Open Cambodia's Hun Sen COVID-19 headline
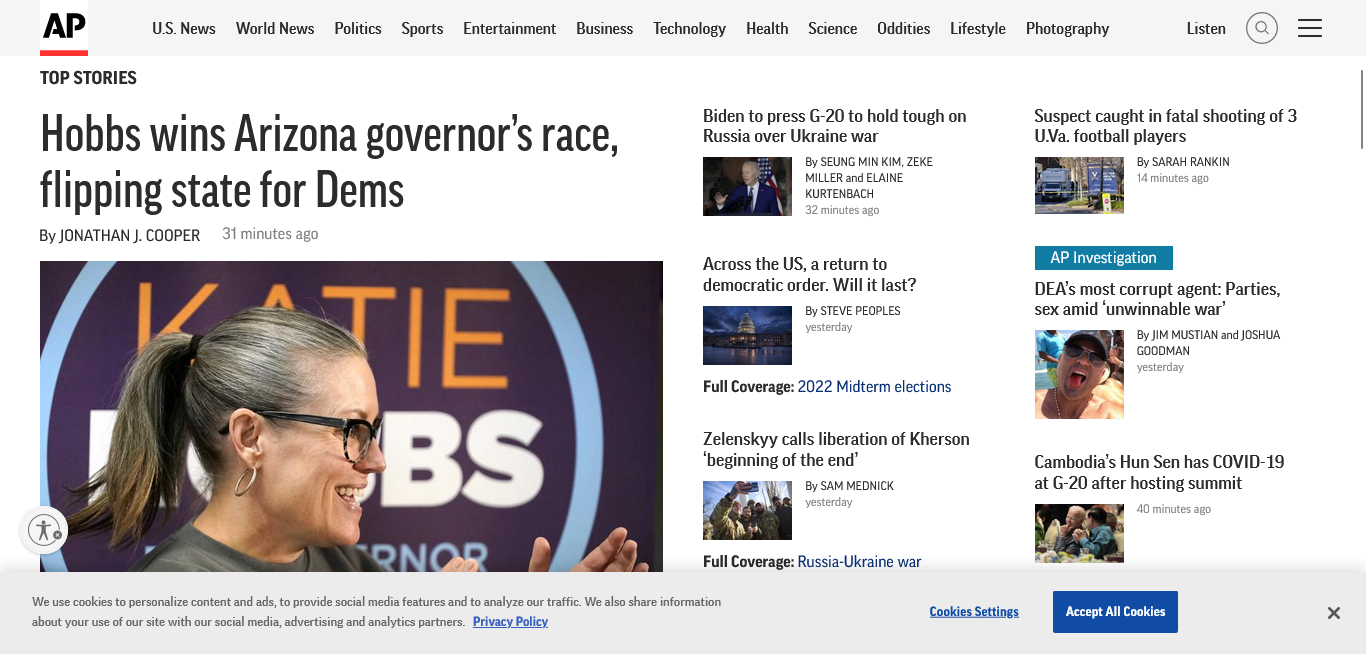 point(1159,472)
